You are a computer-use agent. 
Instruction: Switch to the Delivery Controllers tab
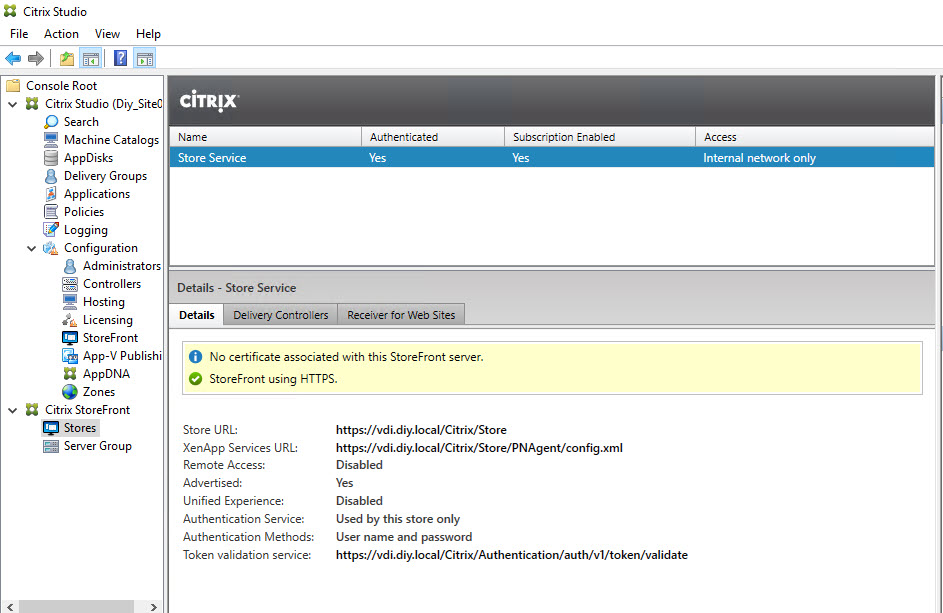point(280,315)
